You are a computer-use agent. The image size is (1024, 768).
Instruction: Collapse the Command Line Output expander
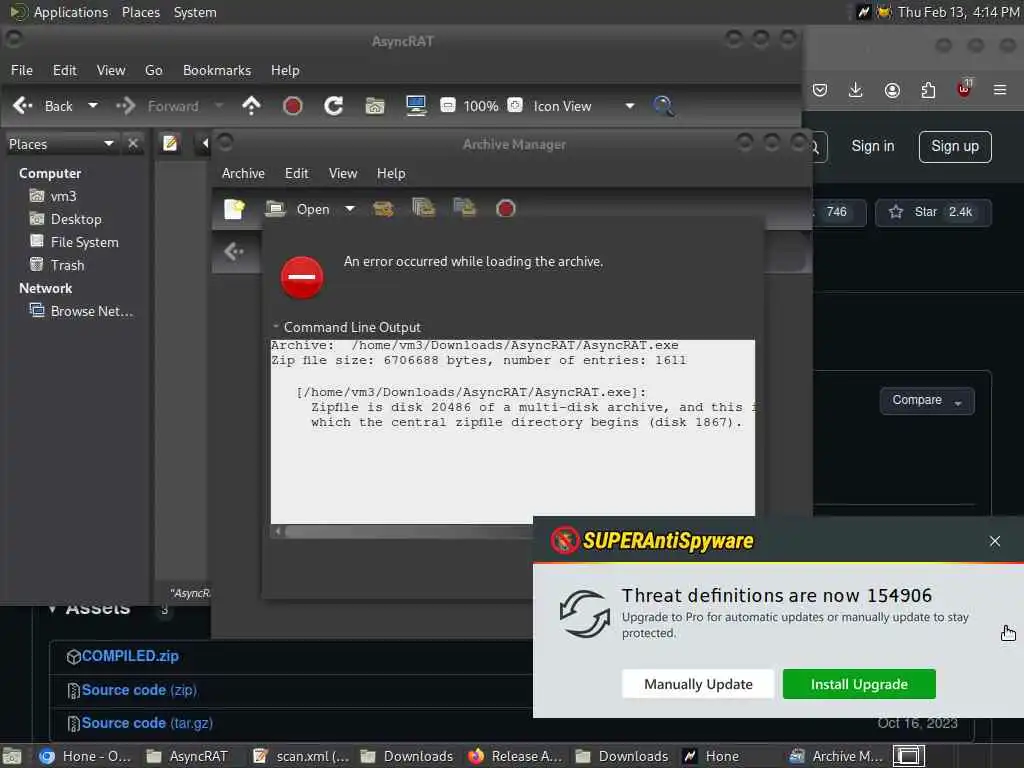[x=276, y=327]
